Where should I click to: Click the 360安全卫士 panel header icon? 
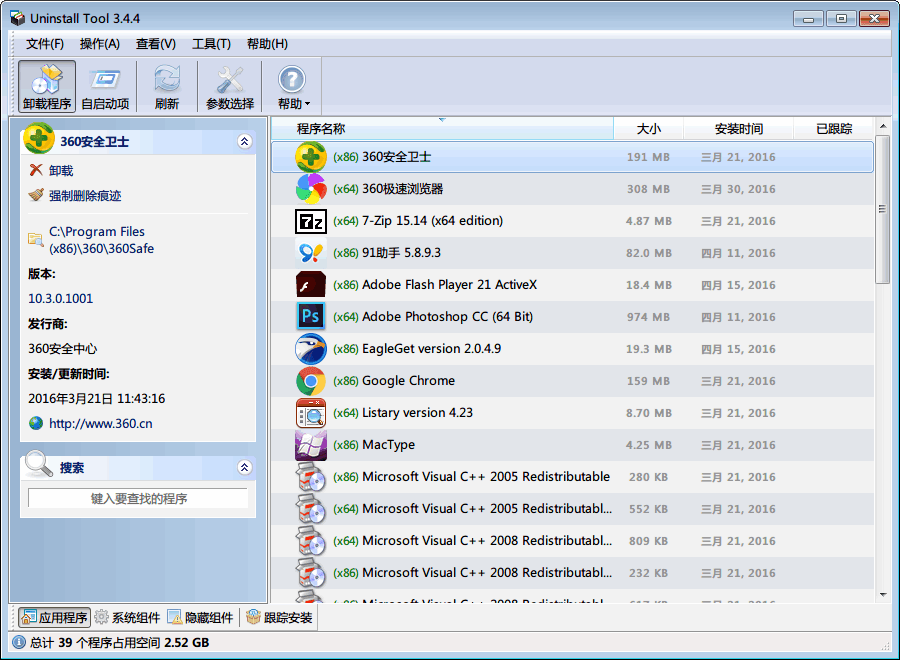39,138
